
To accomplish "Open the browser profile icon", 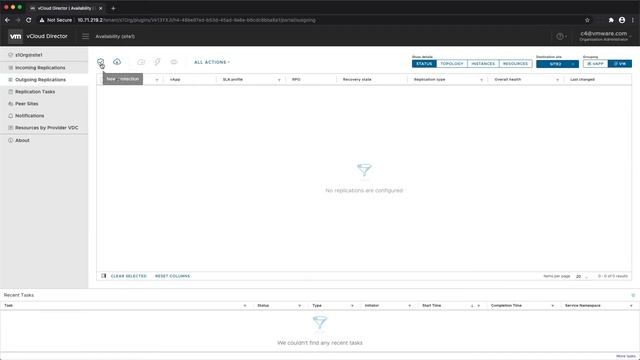I will [x=622, y=20].
